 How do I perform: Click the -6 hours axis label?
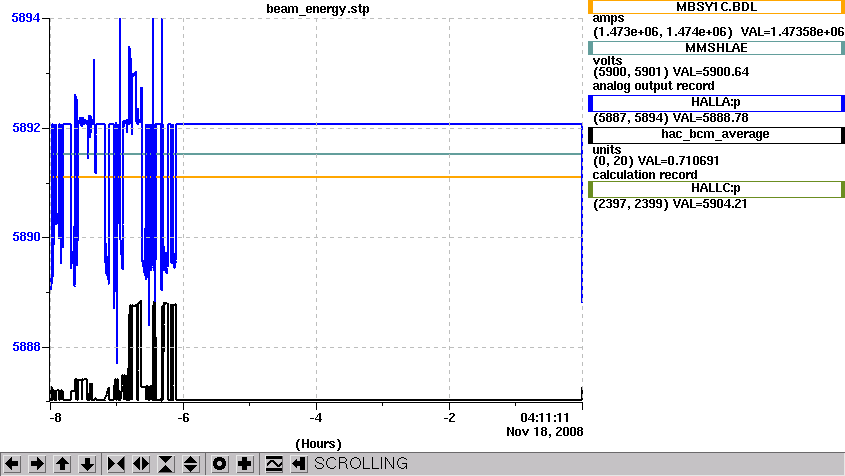[x=183, y=418]
